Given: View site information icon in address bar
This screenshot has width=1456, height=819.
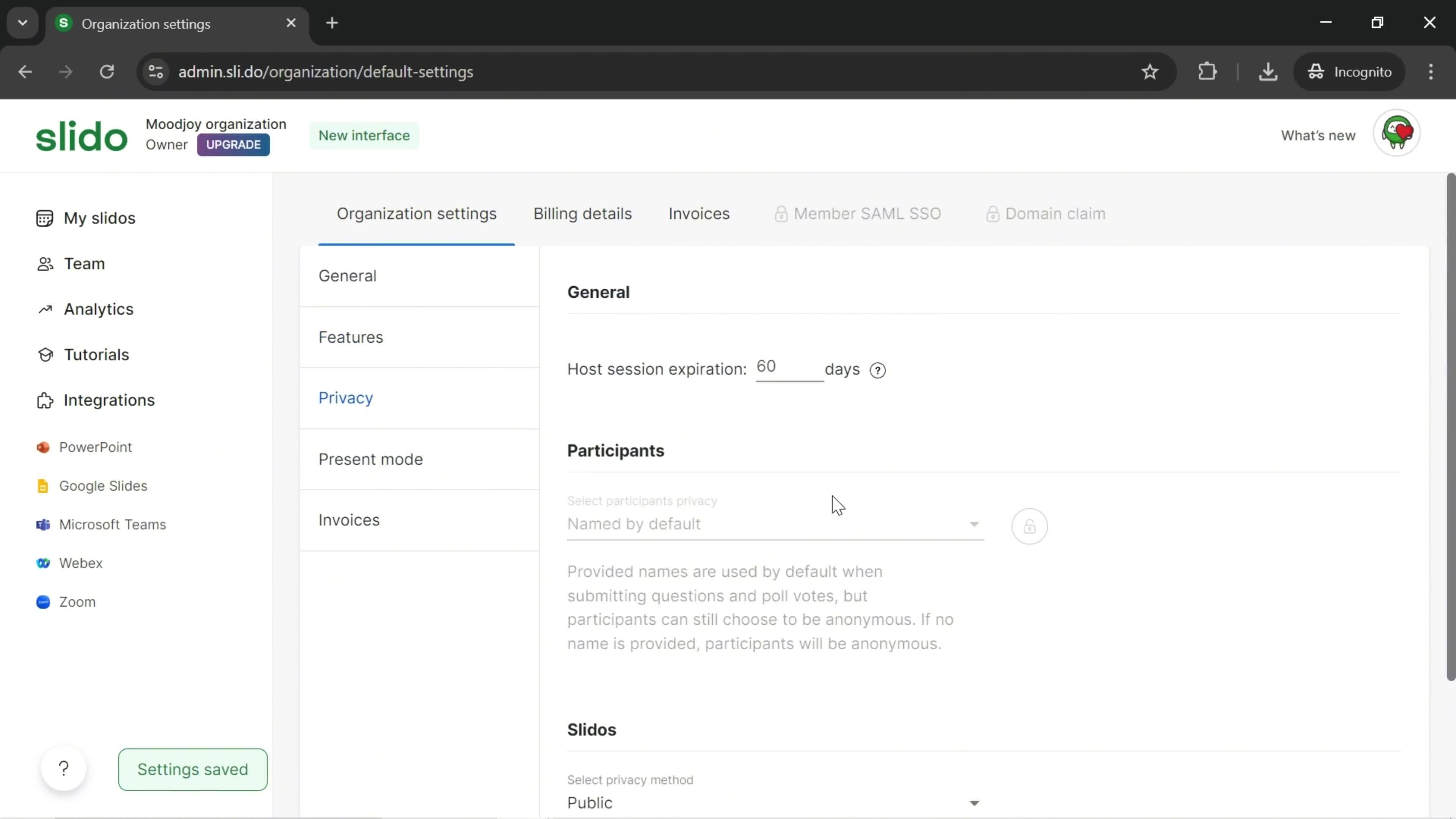Looking at the screenshot, I should [x=156, y=72].
